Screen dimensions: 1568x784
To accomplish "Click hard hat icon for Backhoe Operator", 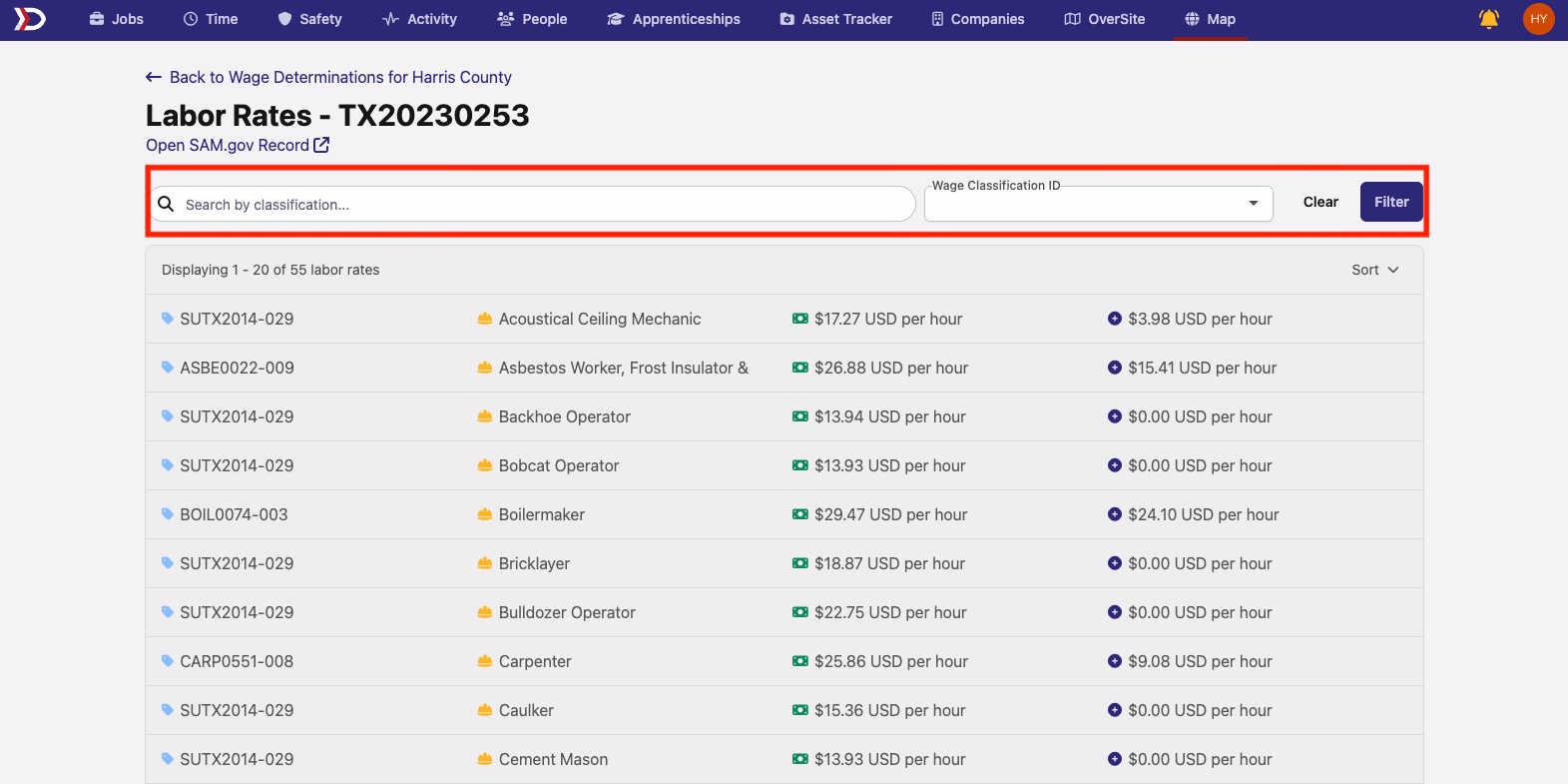I will pos(485,416).
